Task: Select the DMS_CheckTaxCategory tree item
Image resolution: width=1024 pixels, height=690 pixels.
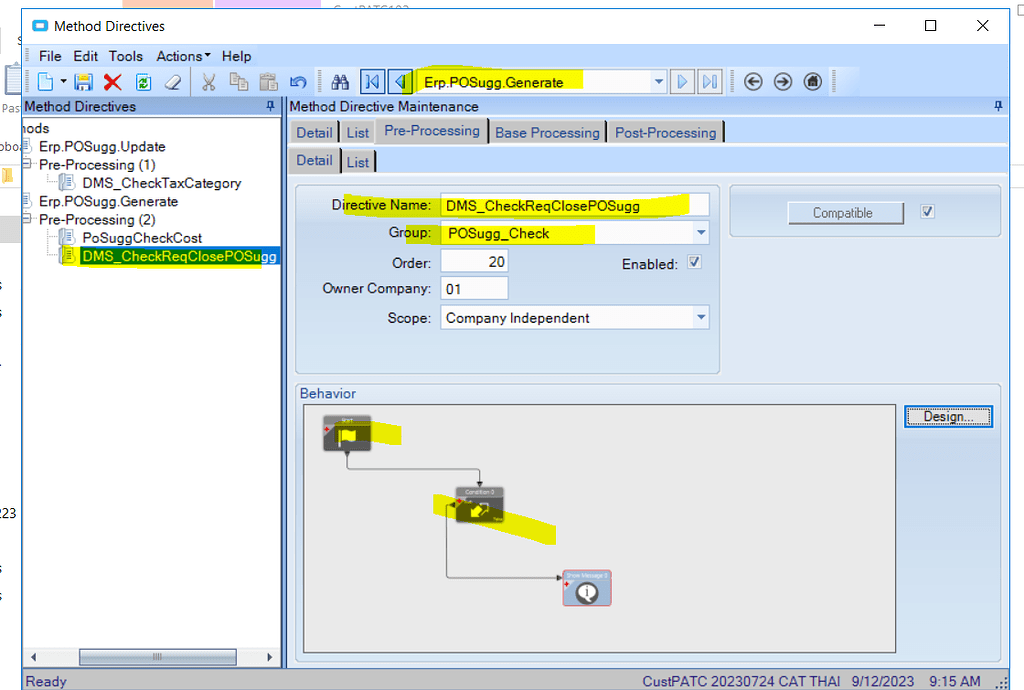Action: coord(159,183)
